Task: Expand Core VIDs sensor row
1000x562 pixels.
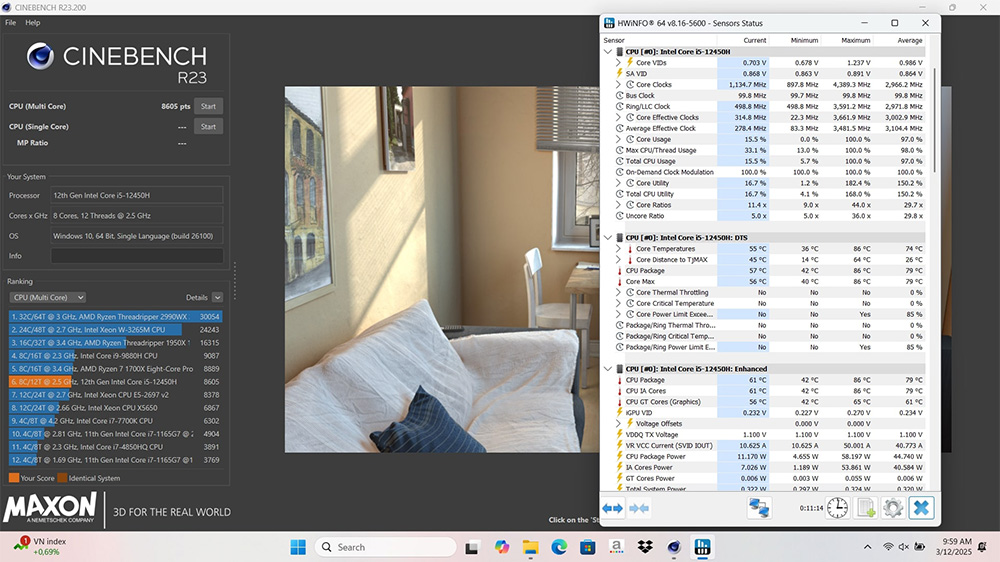Action: [x=618, y=63]
